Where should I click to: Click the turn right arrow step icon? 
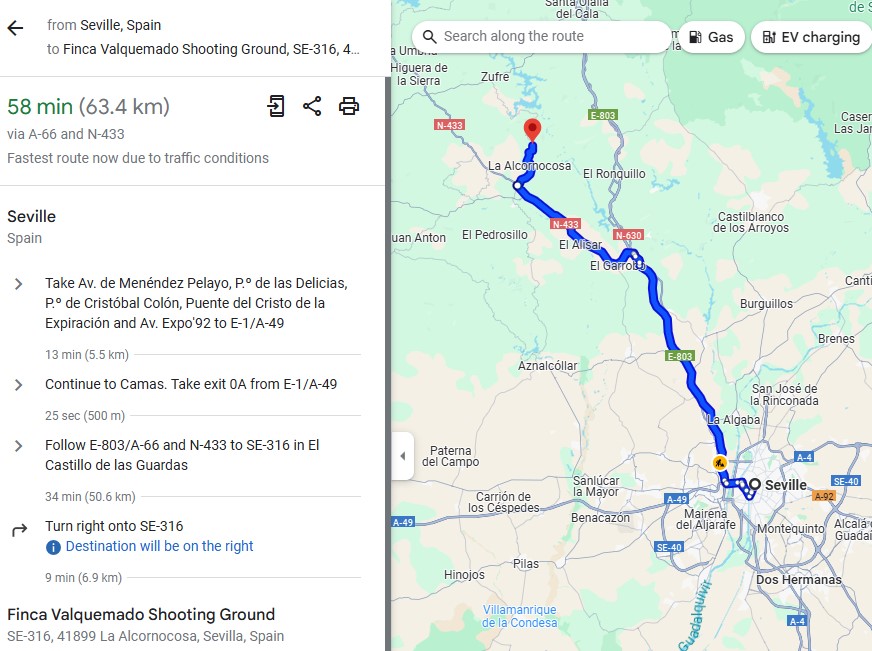click(x=19, y=530)
